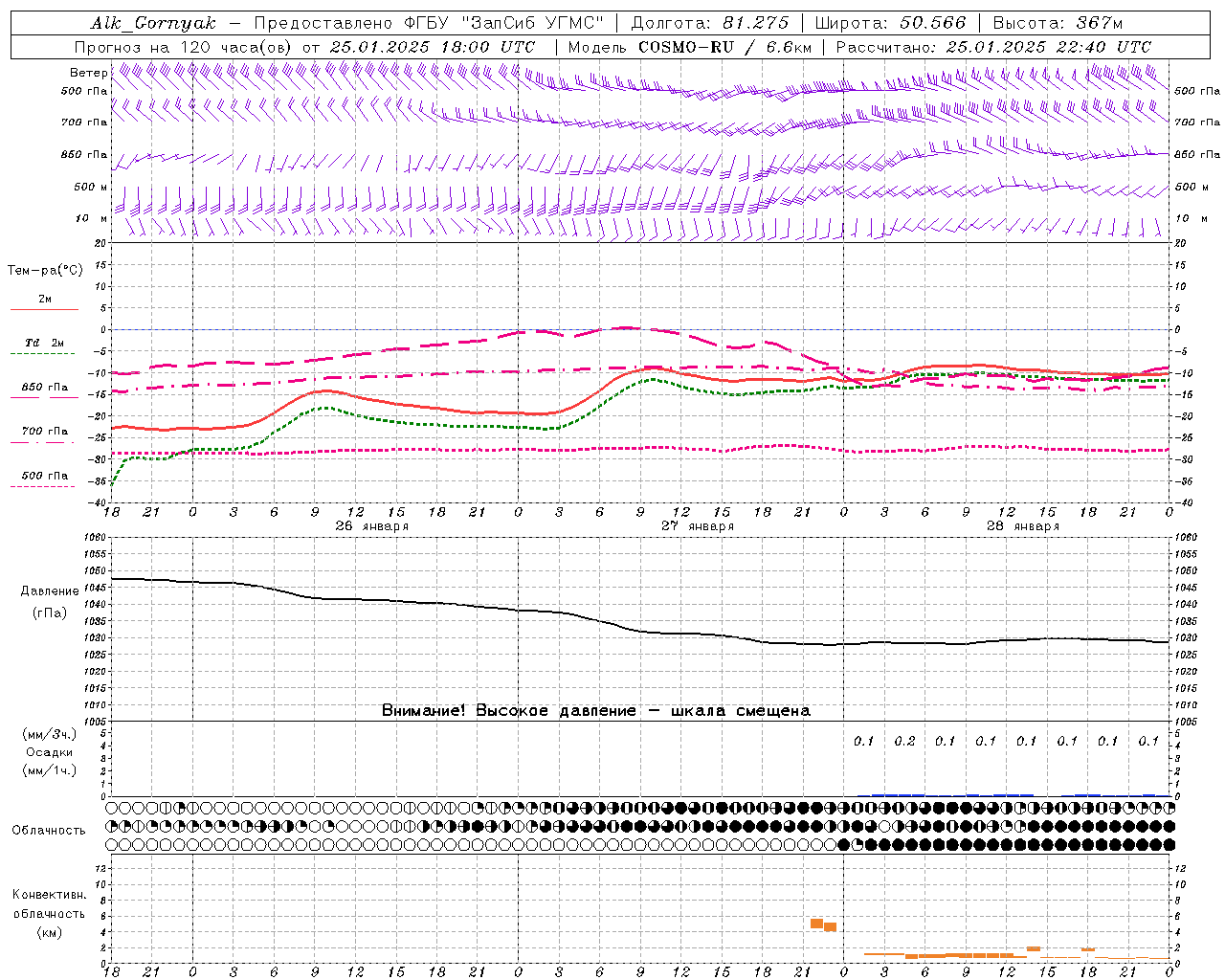This screenshot has width=1225, height=980.
Task: Click the Модель COSMO-RU / 6.6км text
Action: pyautogui.click(x=689, y=47)
